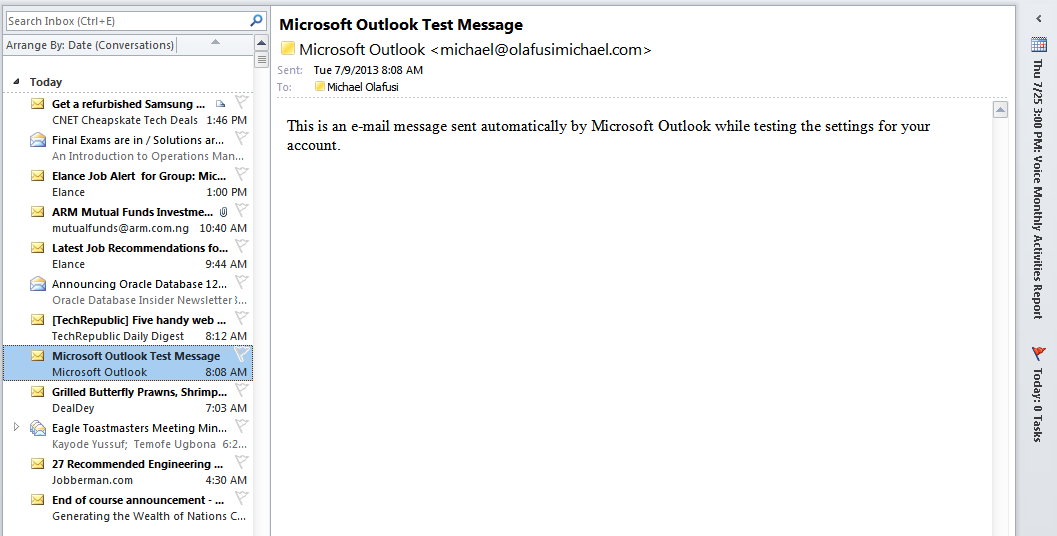Image resolution: width=1057 pixels, height=536 pixels.
Task: Click inside the Search Inbox field
Action: (127, 21)
